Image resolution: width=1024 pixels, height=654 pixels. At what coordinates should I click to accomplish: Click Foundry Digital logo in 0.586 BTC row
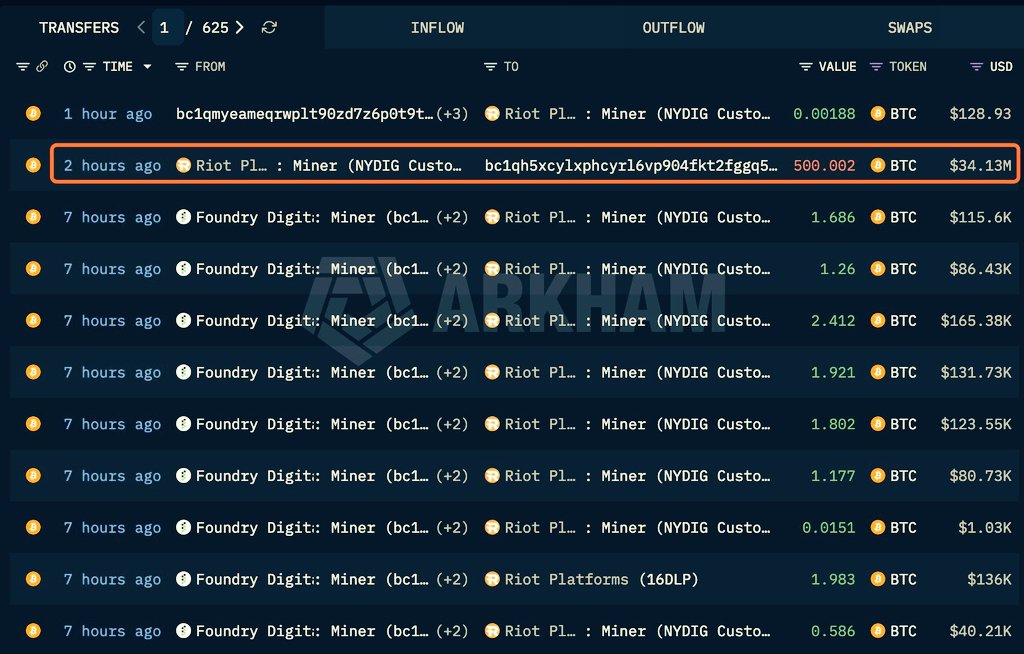(x=184, y=630)
